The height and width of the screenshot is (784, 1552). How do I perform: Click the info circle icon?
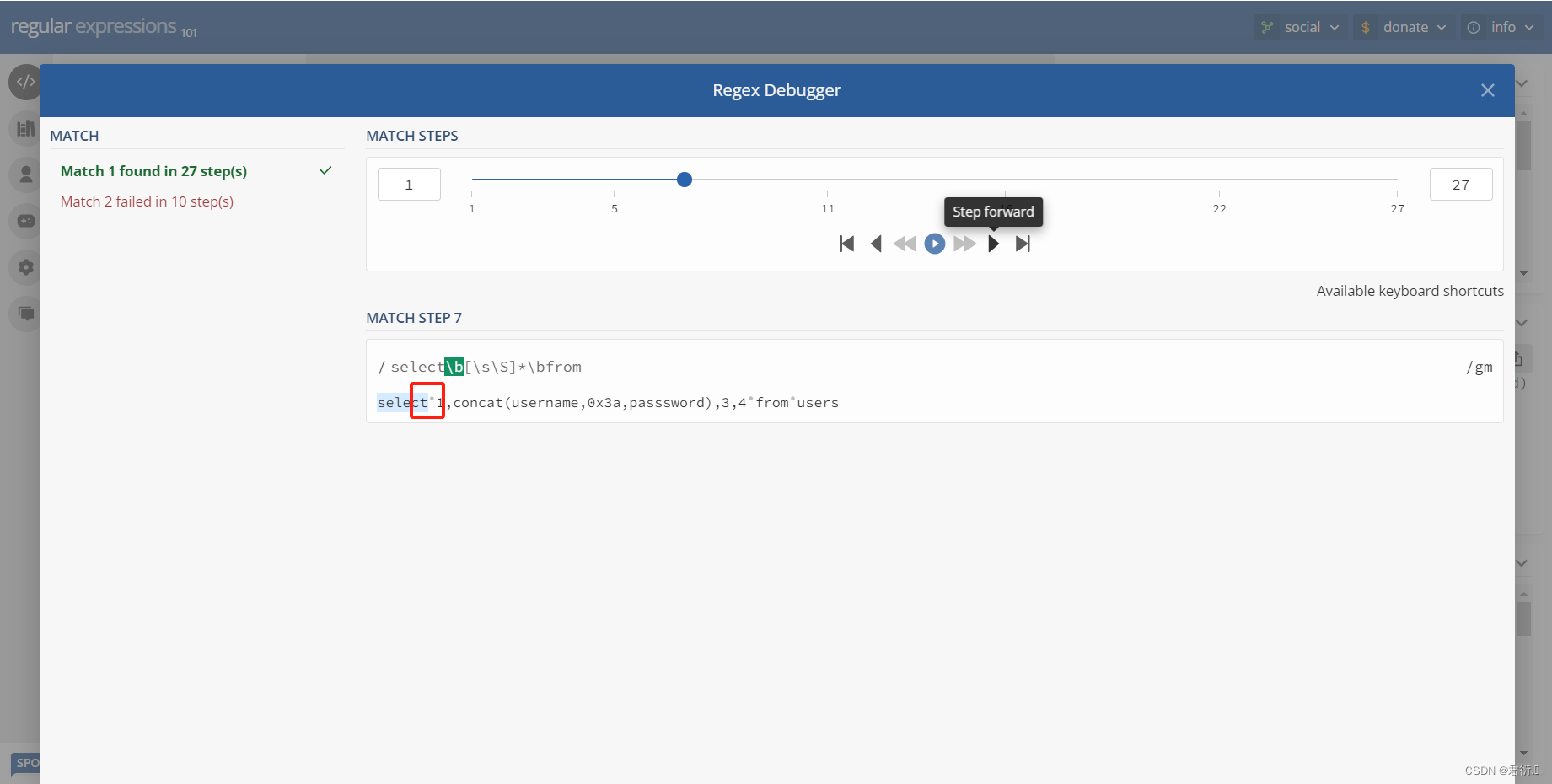click(x=1474, y=27)
